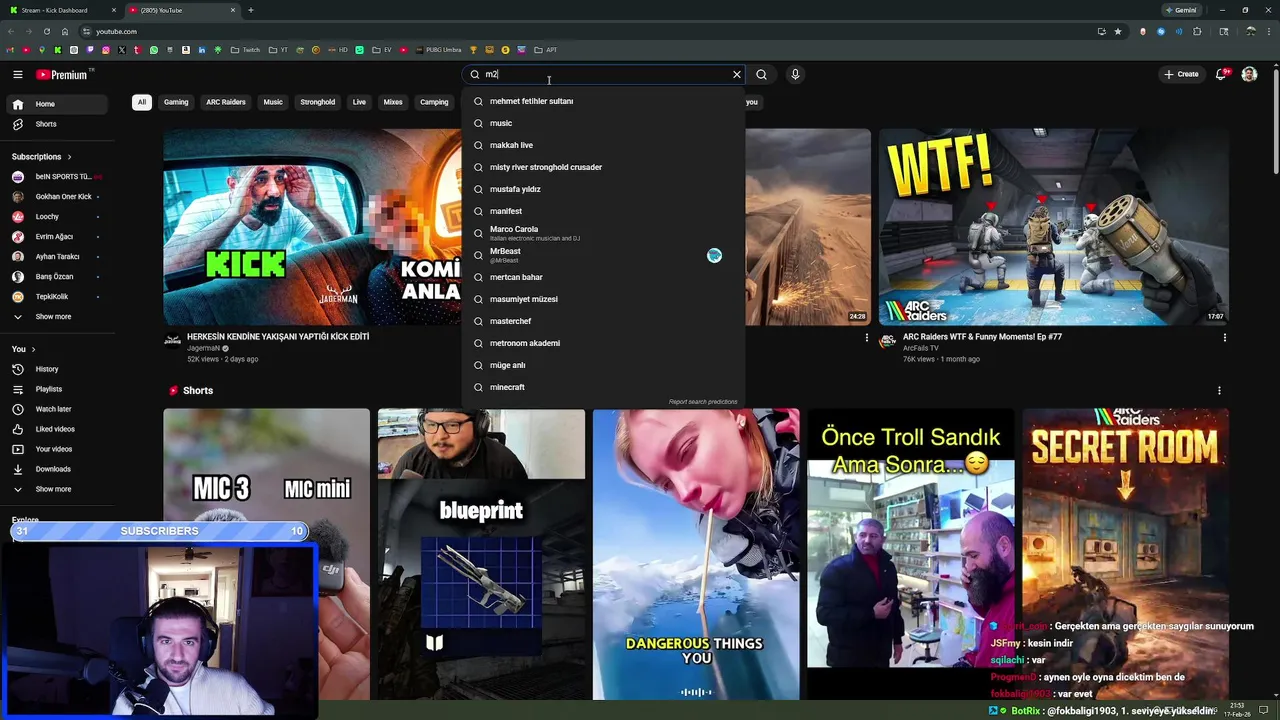Click the YouTube Premium logo
Viewport: 1280px width, 720px height.
click(x=62, y=74)
